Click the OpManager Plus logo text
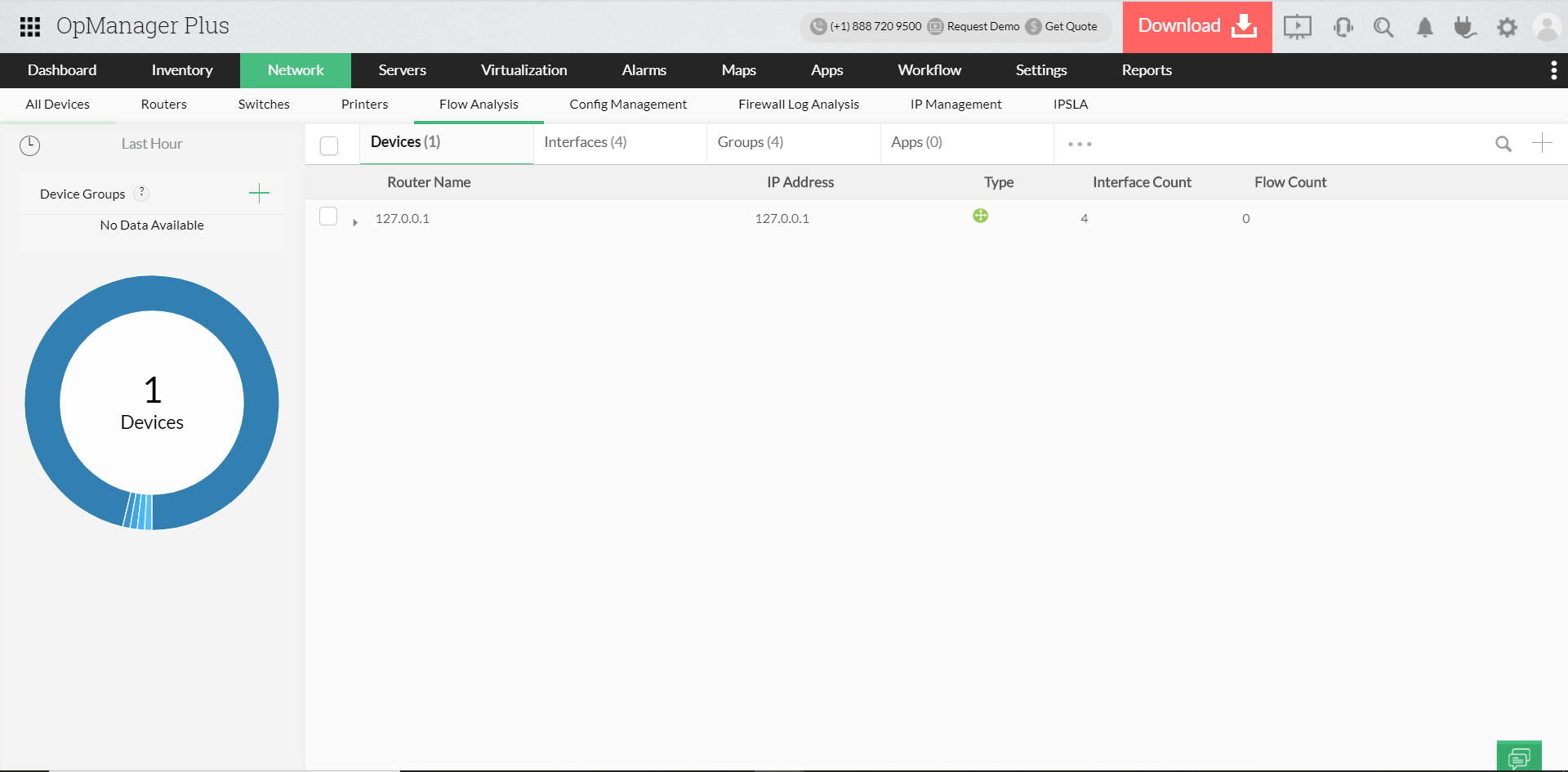Image resolution: width=1568 pixels, height=772 pixels. (143, 26)
